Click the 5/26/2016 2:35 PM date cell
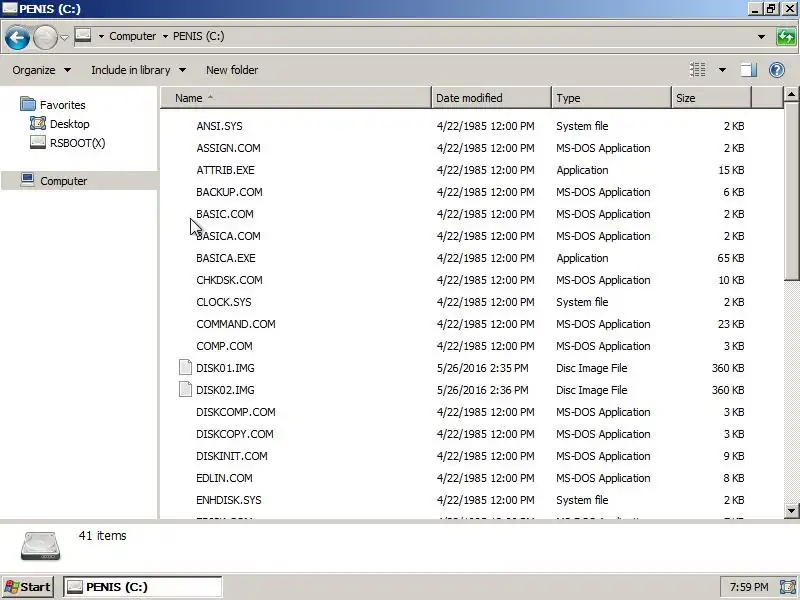The width and height of the screenshot is (800, 600). 482,368
